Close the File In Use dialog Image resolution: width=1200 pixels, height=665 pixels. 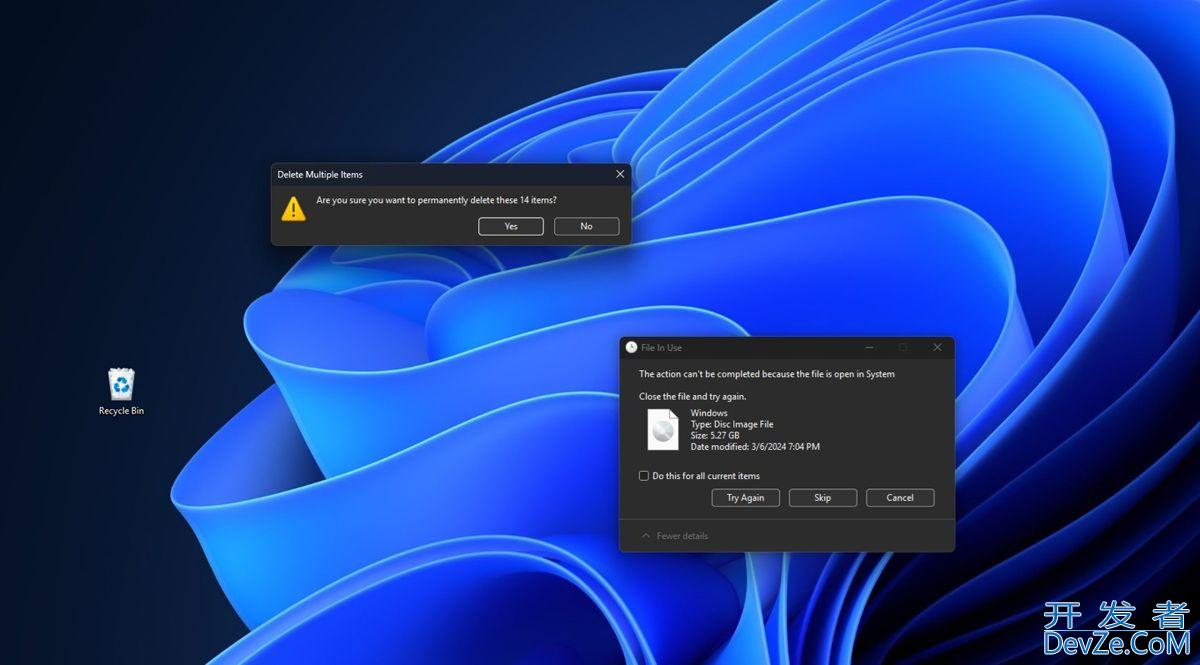[x=936, y=347]
